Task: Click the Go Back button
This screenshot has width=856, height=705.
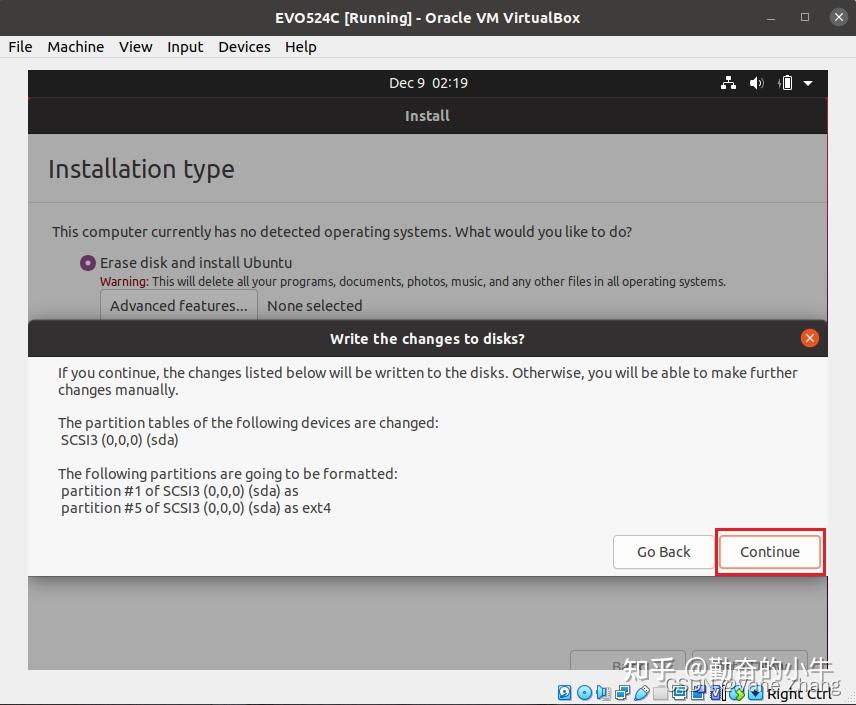Action: tap(663, 552)
